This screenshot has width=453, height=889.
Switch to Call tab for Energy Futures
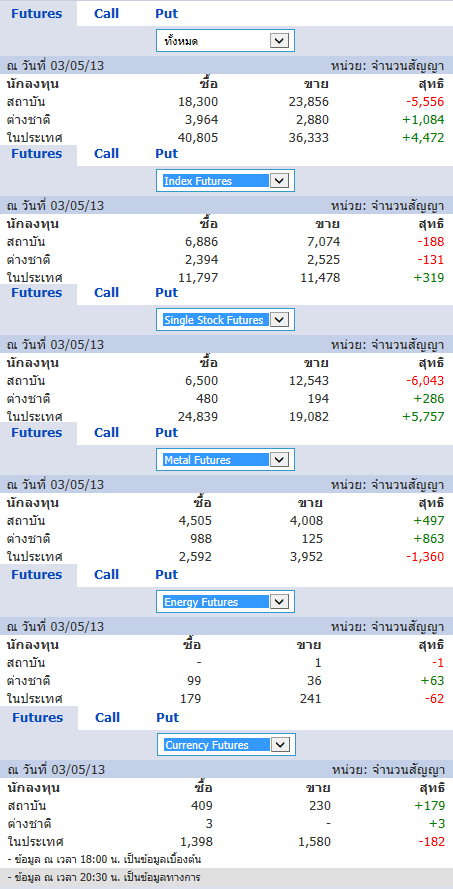pyautogui.click(x=107, y=574)
